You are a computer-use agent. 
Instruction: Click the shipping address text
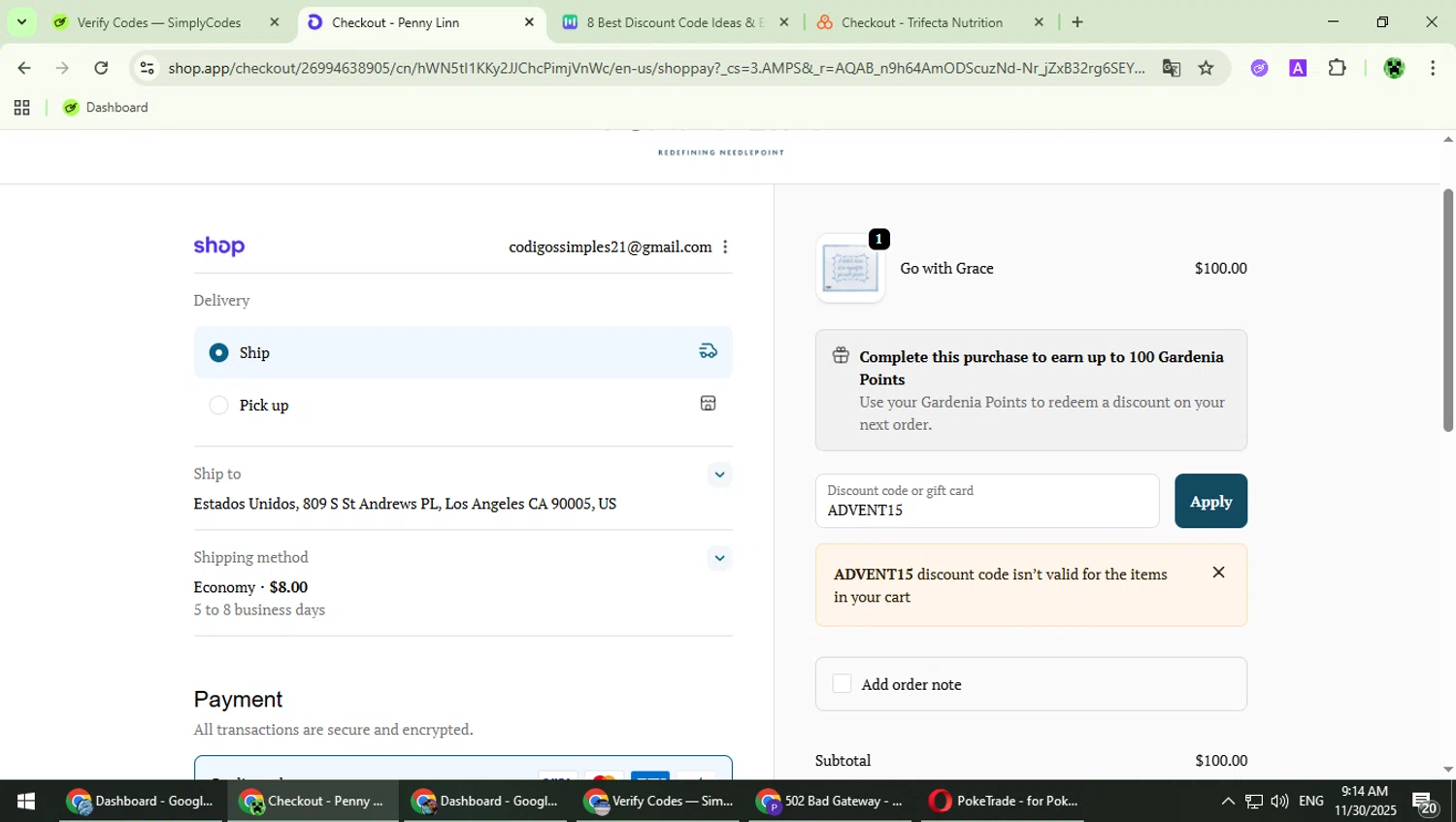coord(405,504)
